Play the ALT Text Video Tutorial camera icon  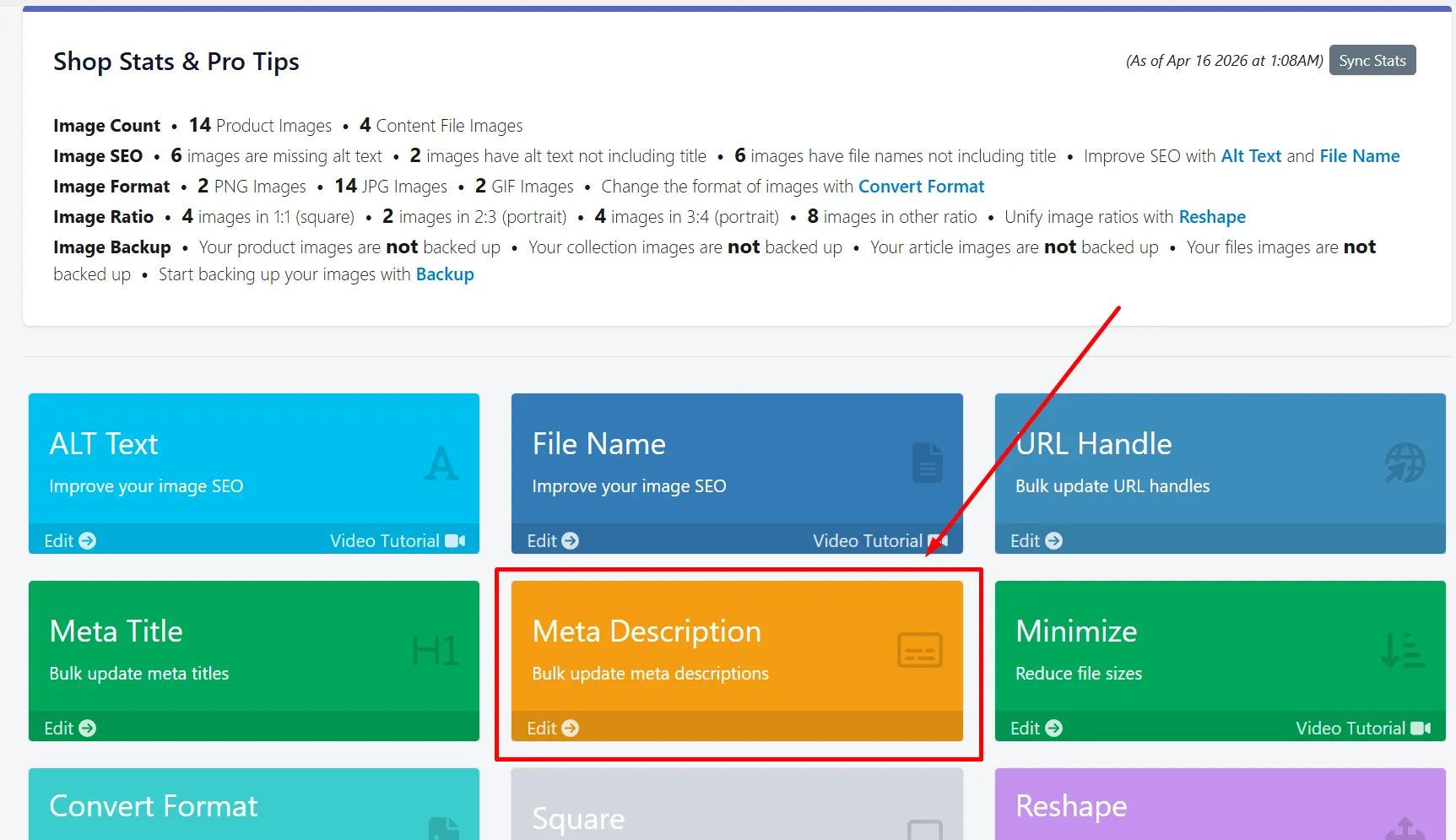pyautogui.click(x=455, y=540)
